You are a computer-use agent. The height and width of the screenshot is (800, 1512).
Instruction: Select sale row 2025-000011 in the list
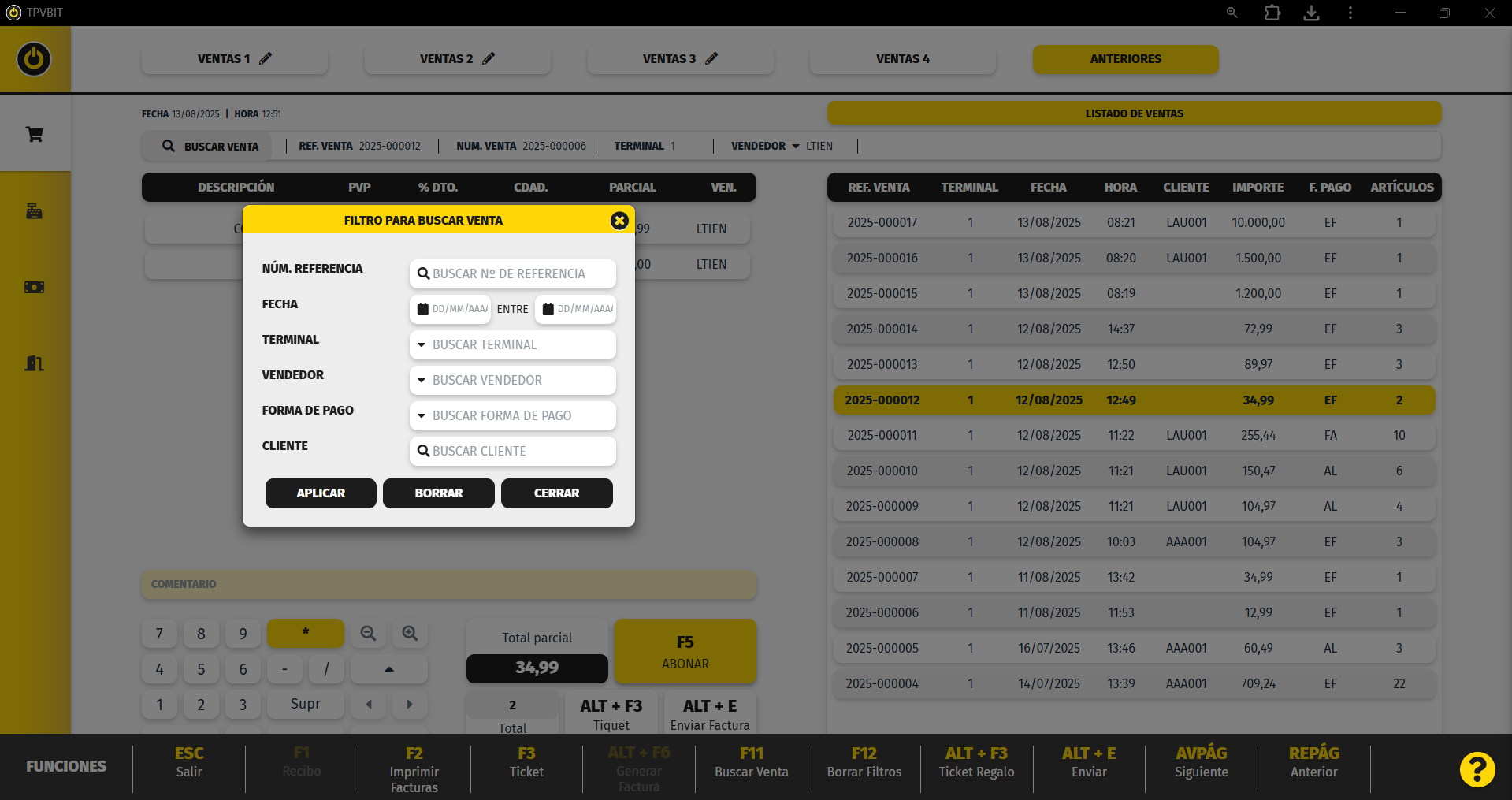click(x=1134, y=435)
